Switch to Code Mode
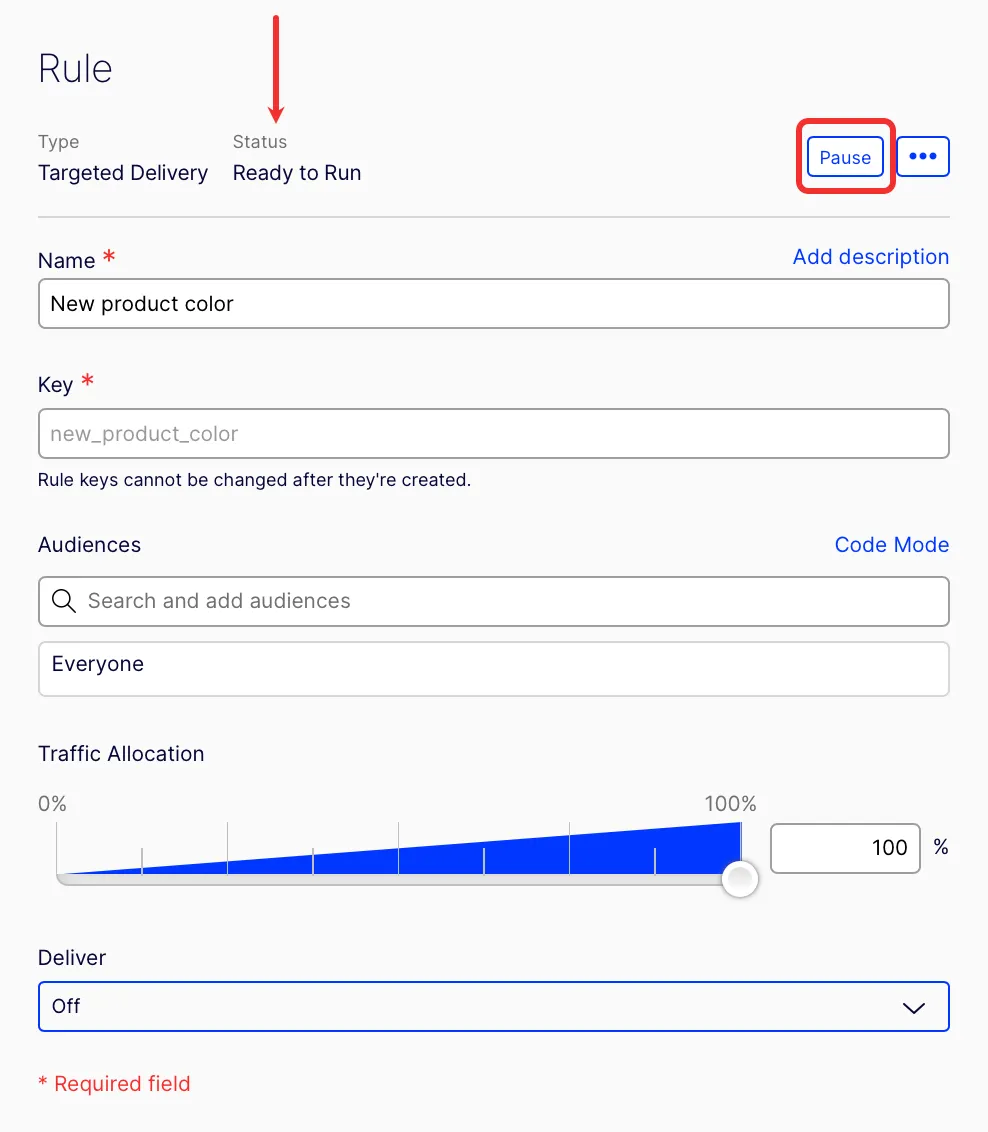Viewport: 988px width, 1132px height. (x=891, y=545)
